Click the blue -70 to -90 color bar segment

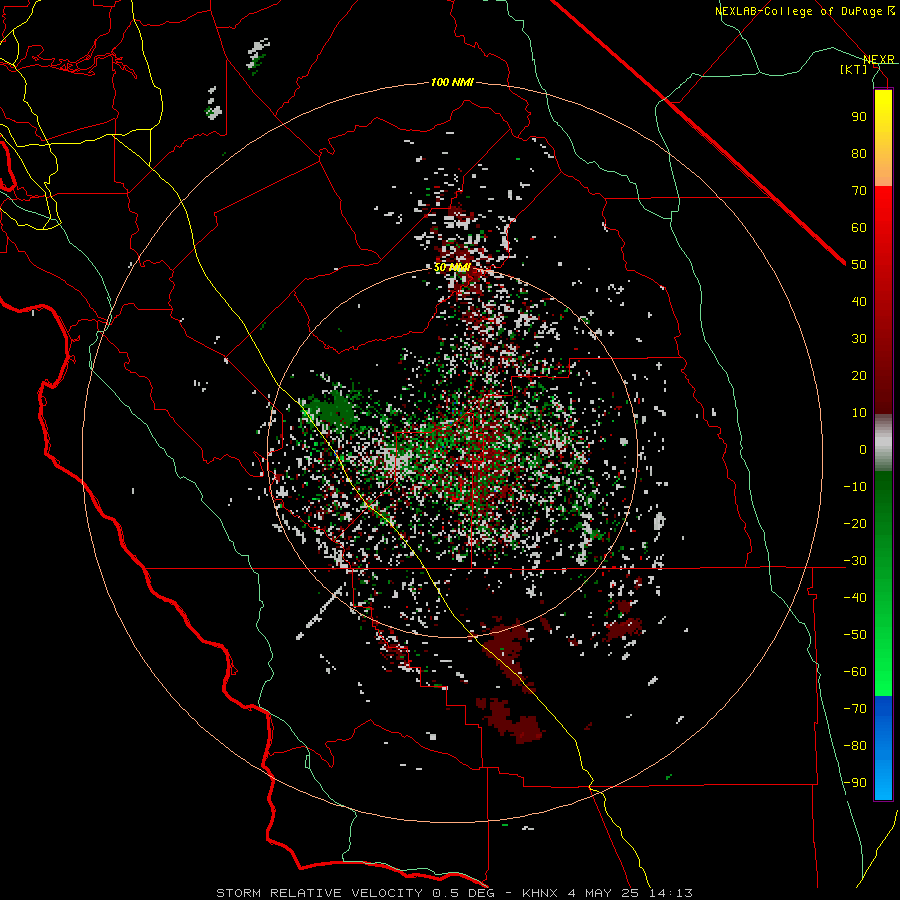point(883,748)
